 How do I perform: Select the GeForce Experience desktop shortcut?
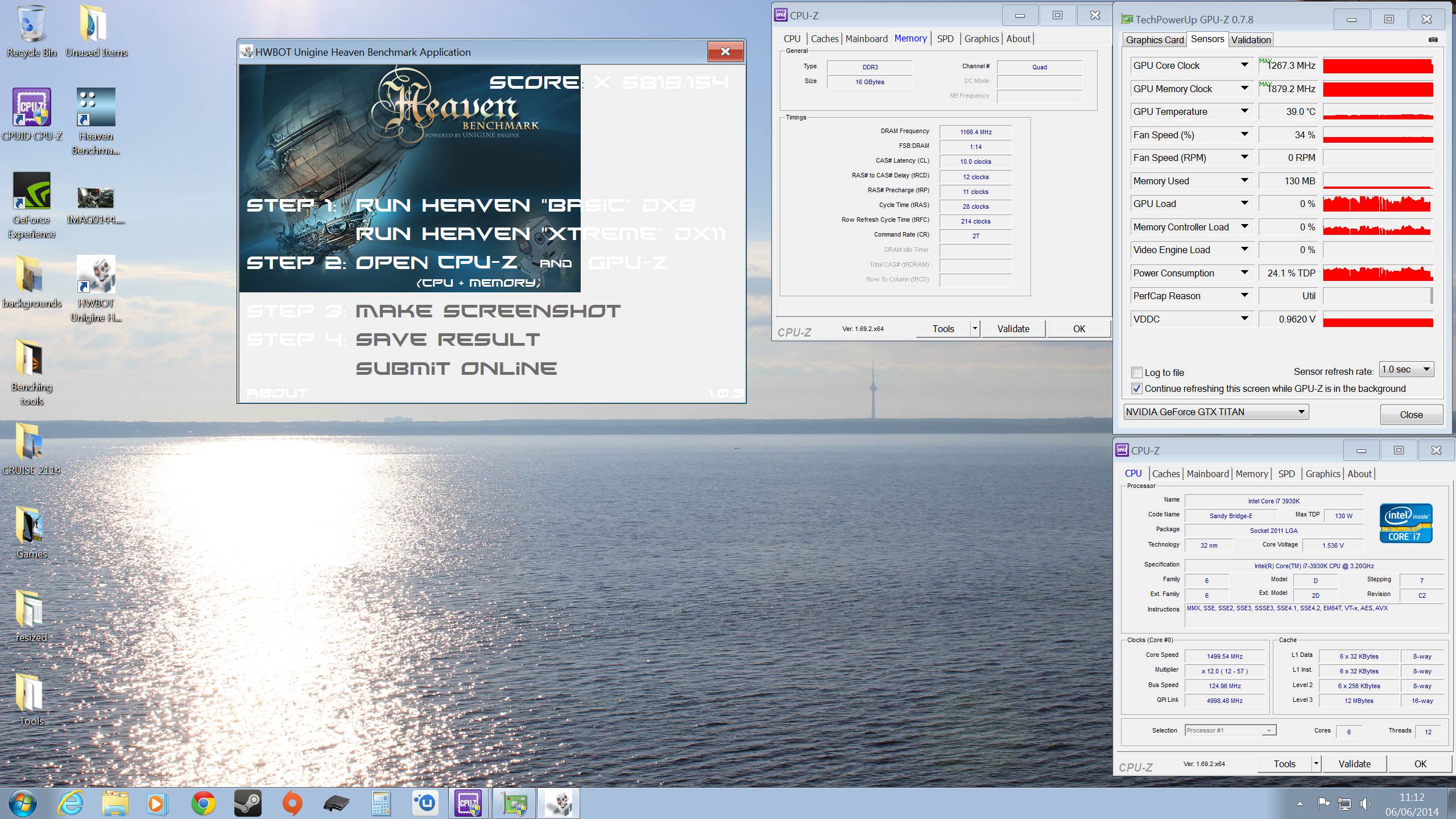tap(32, 205)
